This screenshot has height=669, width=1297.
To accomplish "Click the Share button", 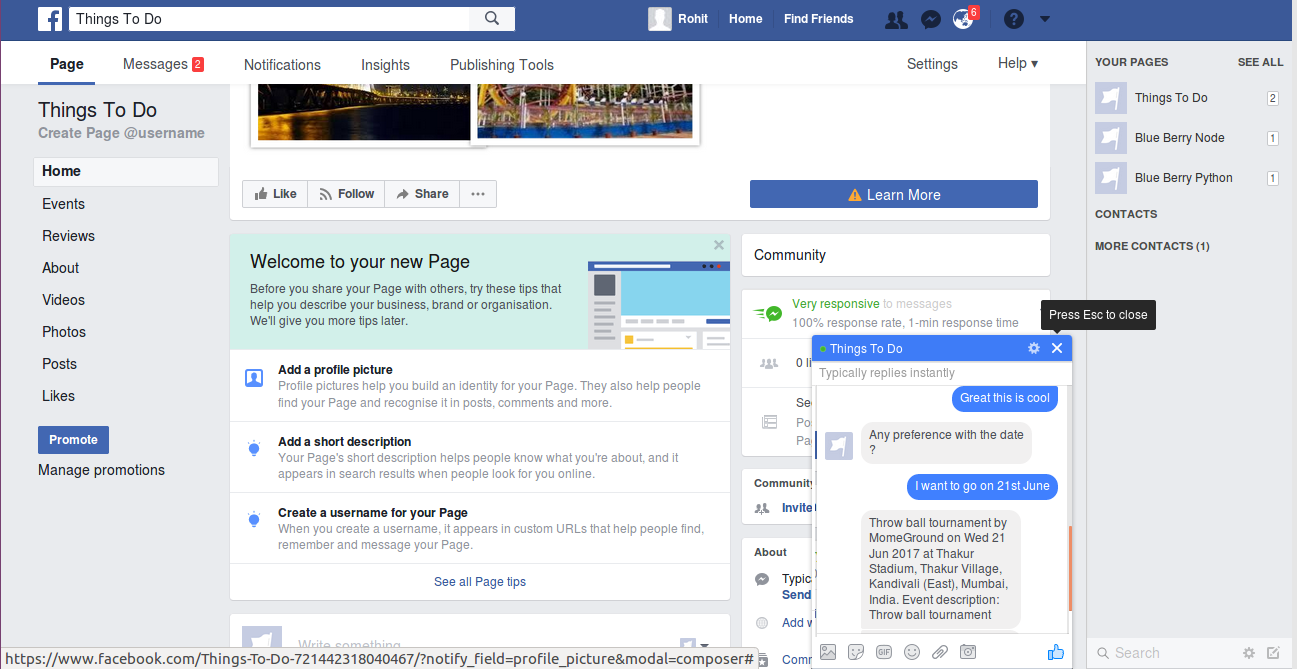I will (x=422, y=194).
